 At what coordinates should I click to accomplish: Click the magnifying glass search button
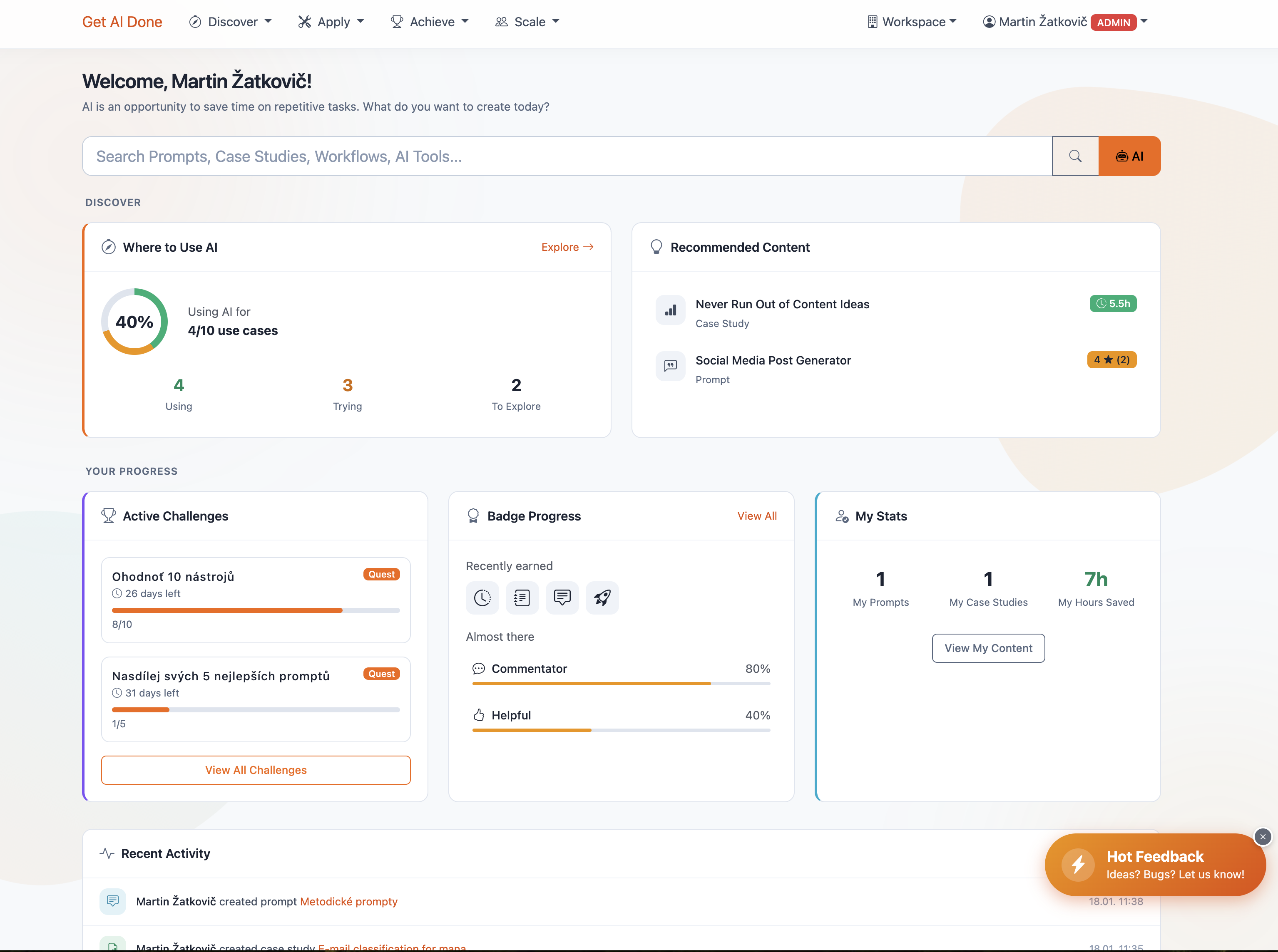click(1074, 156)
